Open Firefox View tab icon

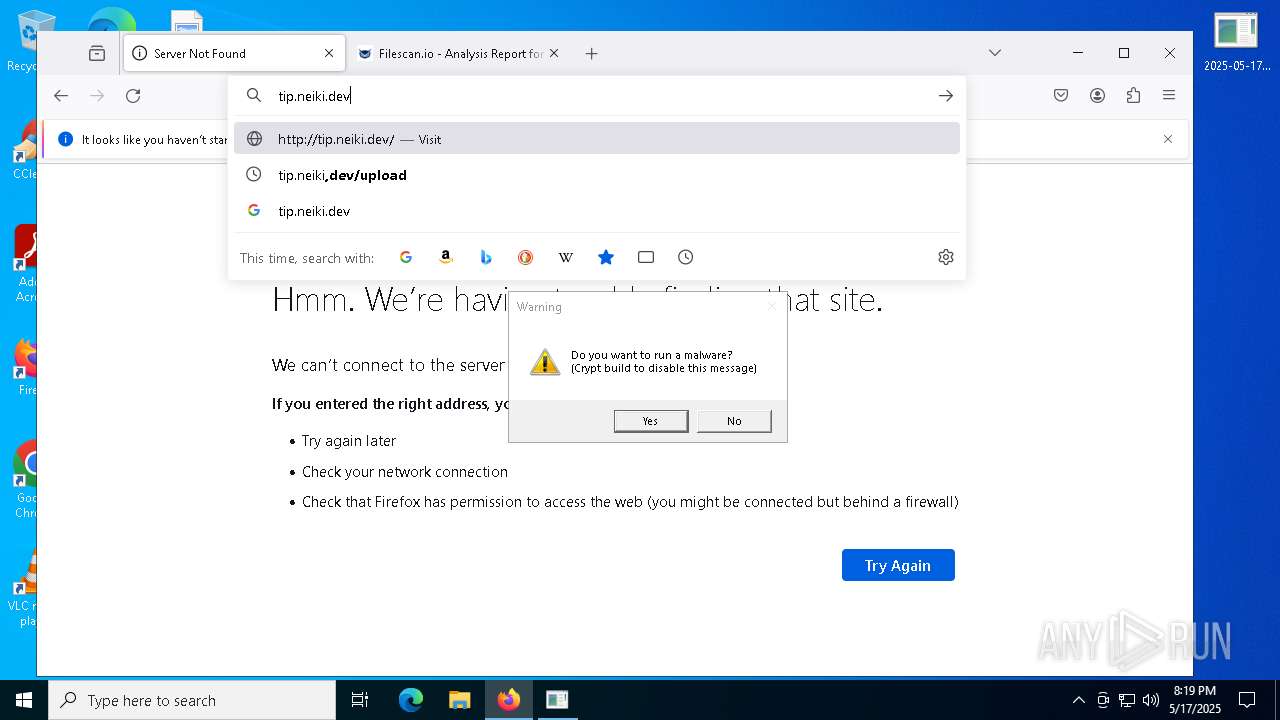coord(97,54)
